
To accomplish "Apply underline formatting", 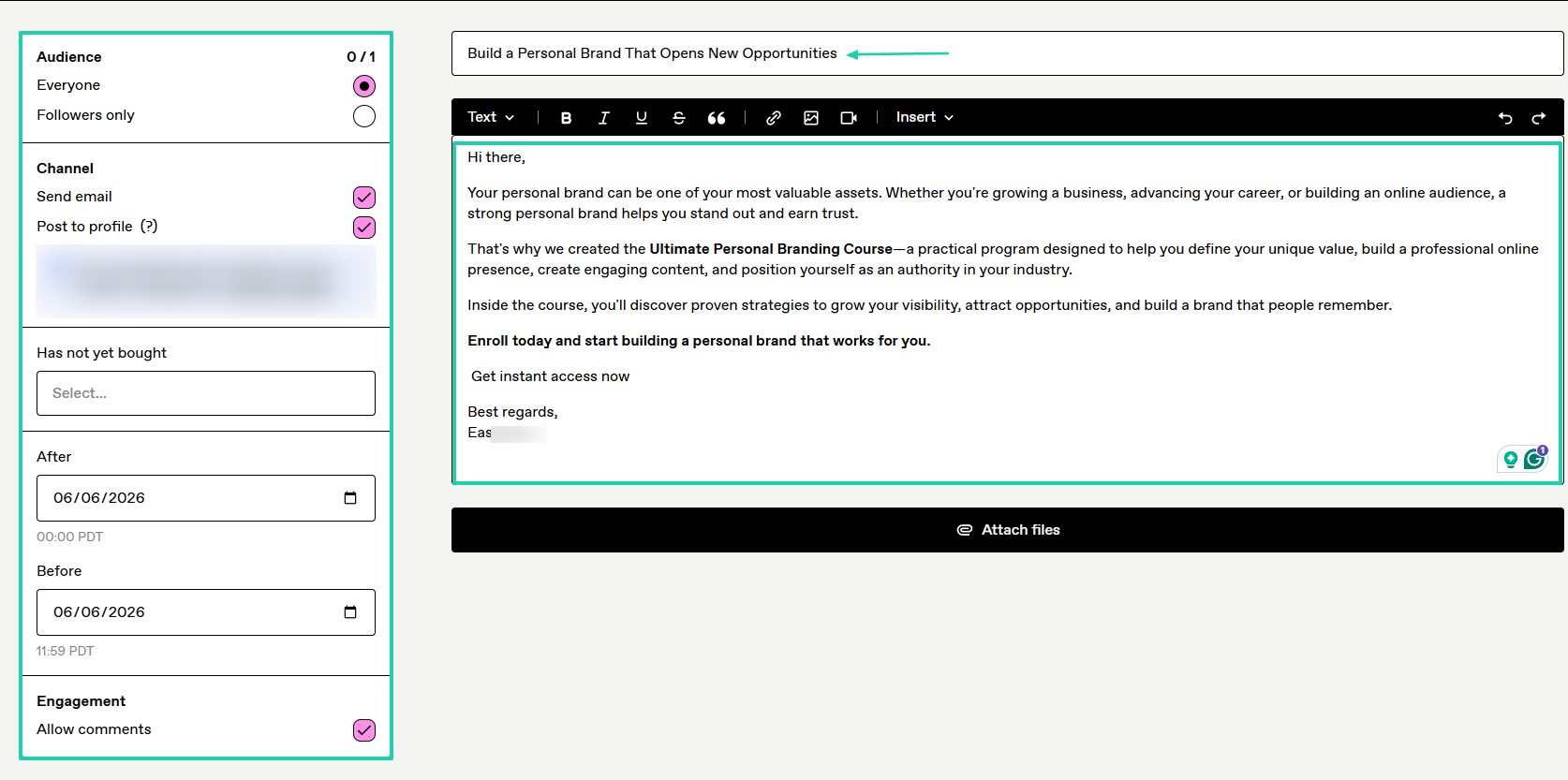I will coord(642,118).
